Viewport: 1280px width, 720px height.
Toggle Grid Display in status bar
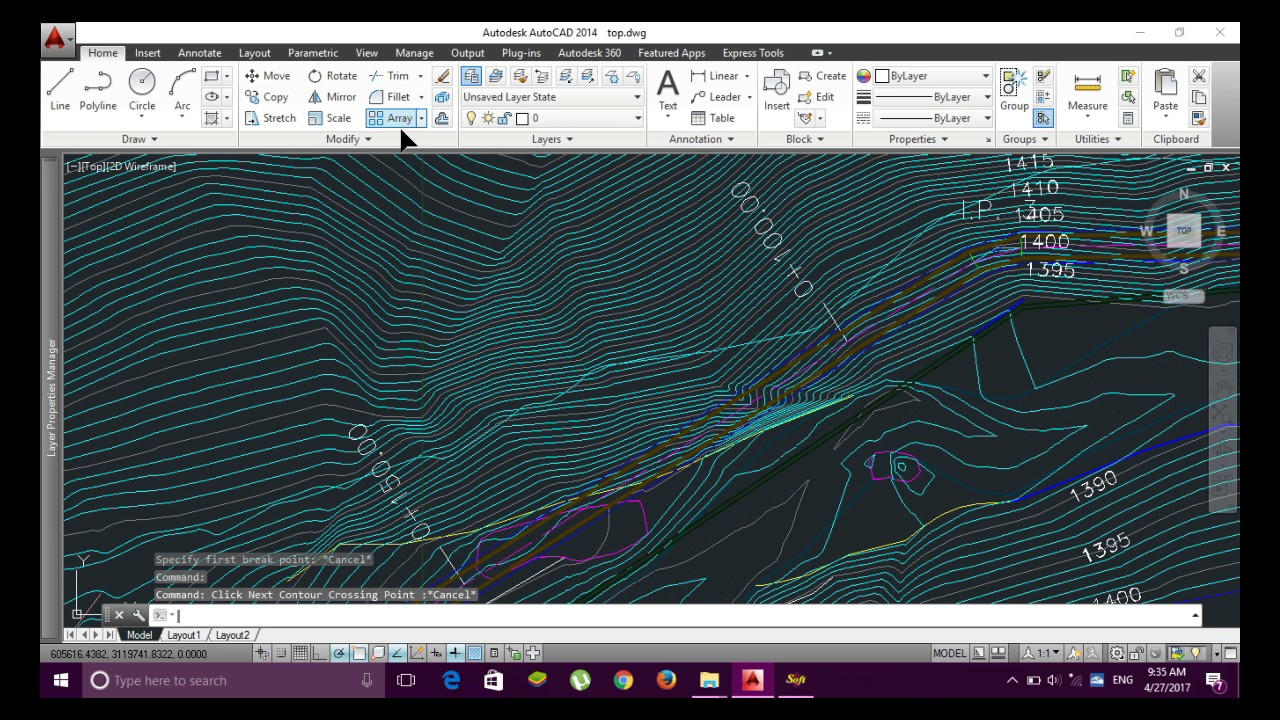[300, 654]
